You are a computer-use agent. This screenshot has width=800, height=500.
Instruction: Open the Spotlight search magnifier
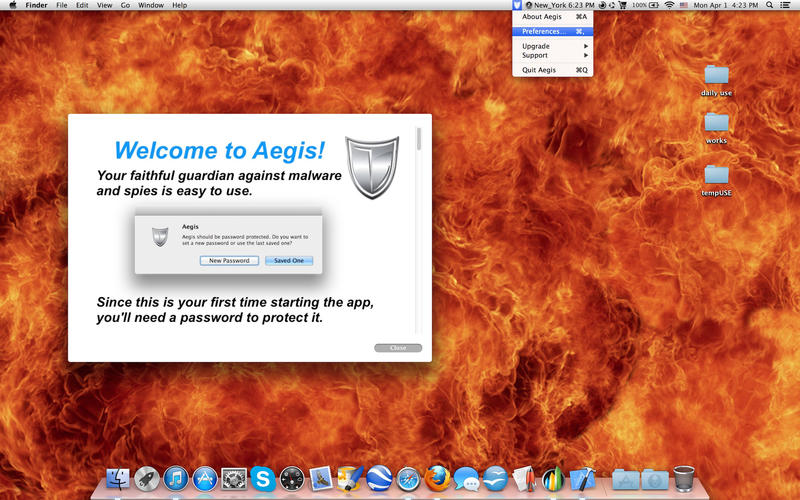pos(769,5)
